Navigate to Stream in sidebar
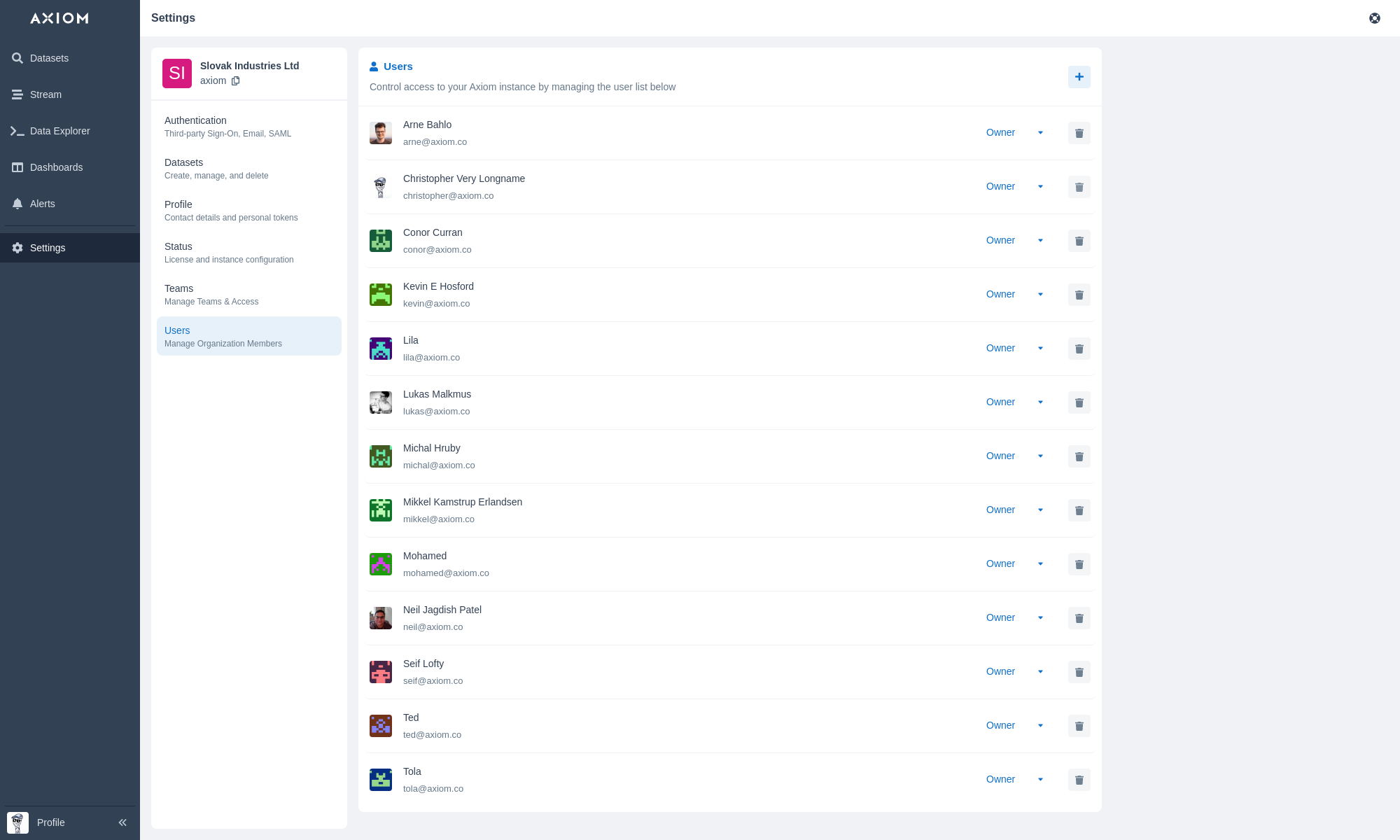Image resolution: width=1400 pixels, height=840 pixels. tap(45, 94)
